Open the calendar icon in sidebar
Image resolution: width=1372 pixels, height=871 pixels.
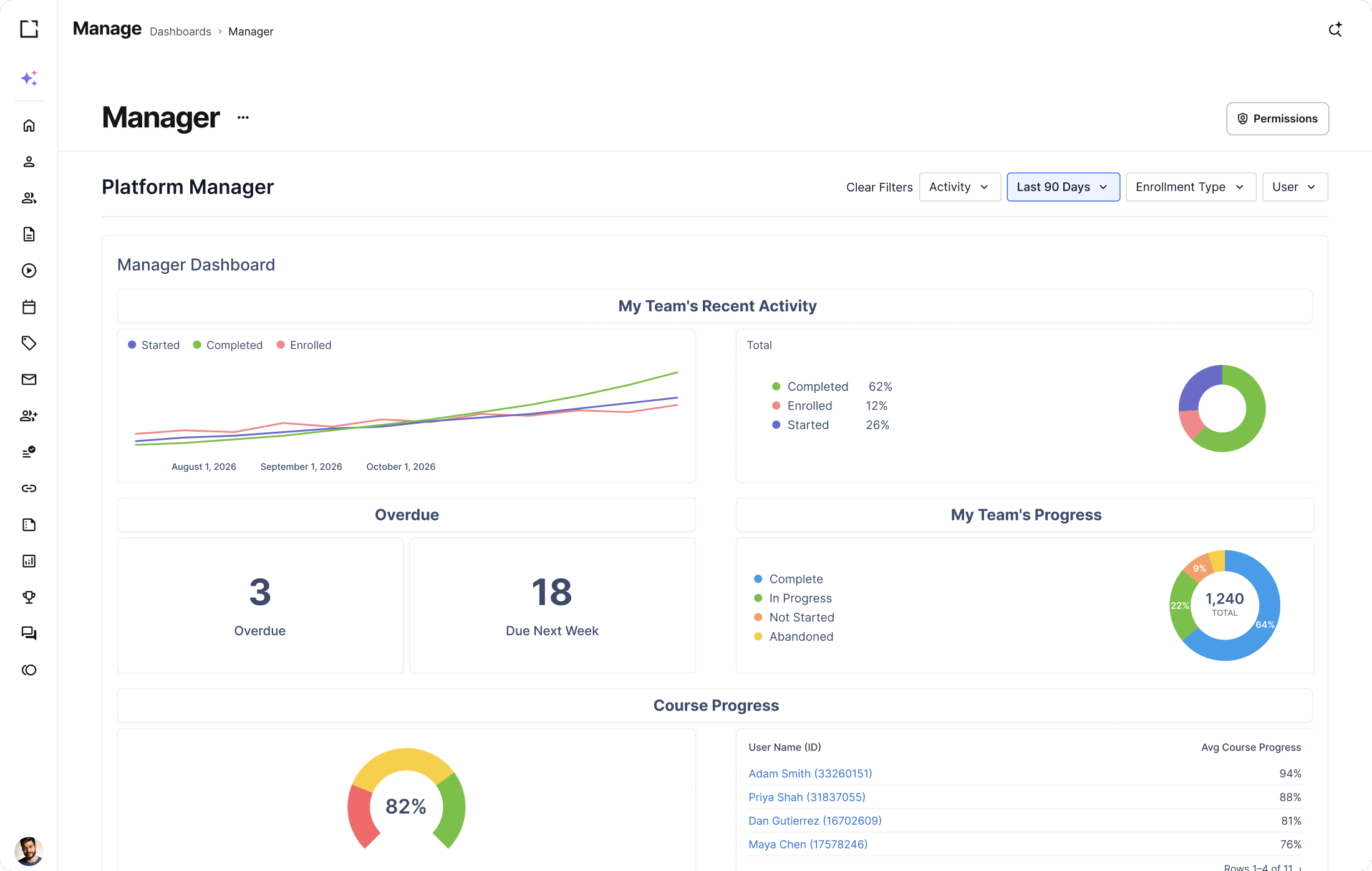click(x=29, y=306)
